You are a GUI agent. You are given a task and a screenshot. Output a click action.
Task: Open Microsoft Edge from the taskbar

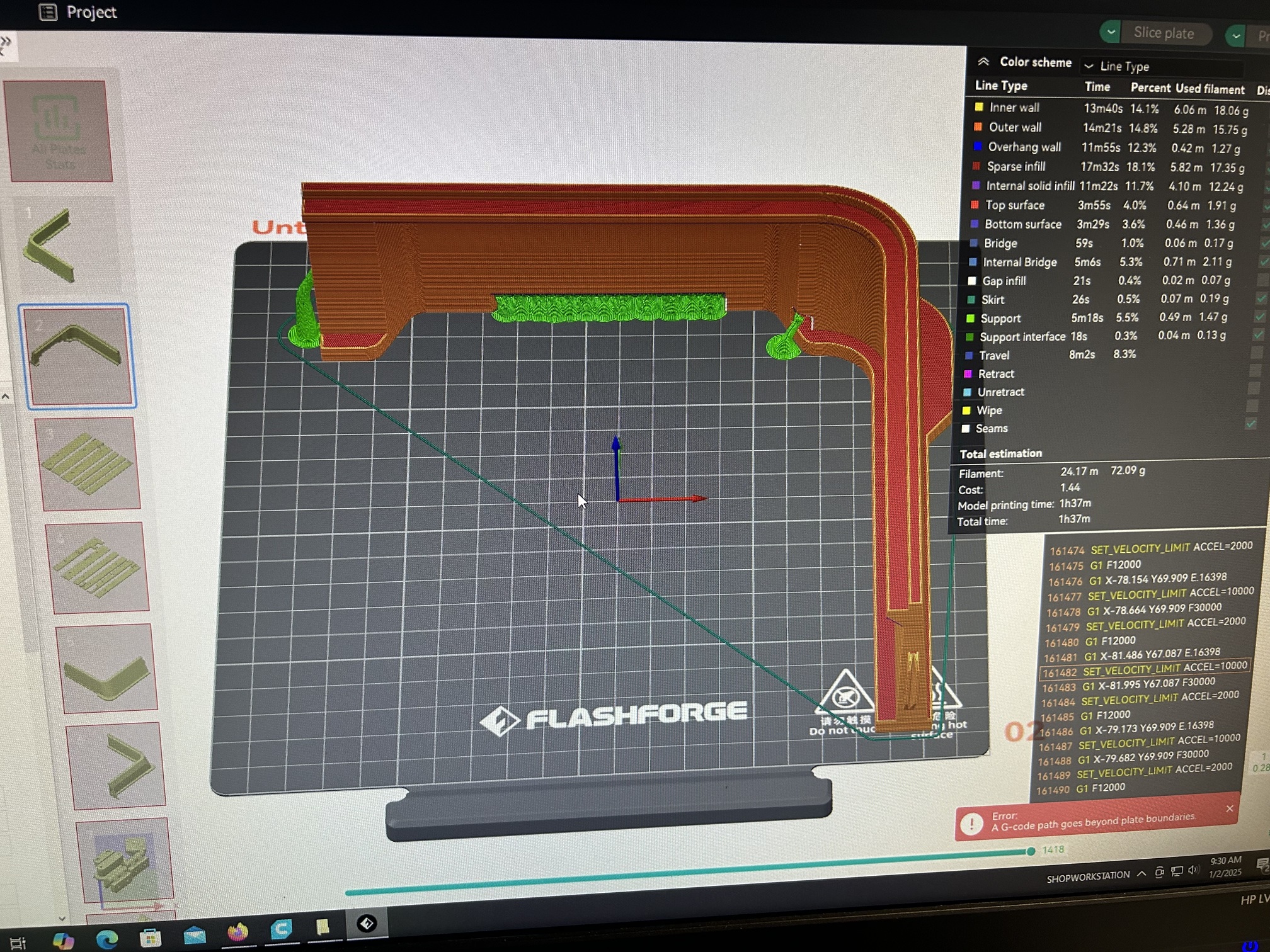pyautogui.click(x=107, y=939)
